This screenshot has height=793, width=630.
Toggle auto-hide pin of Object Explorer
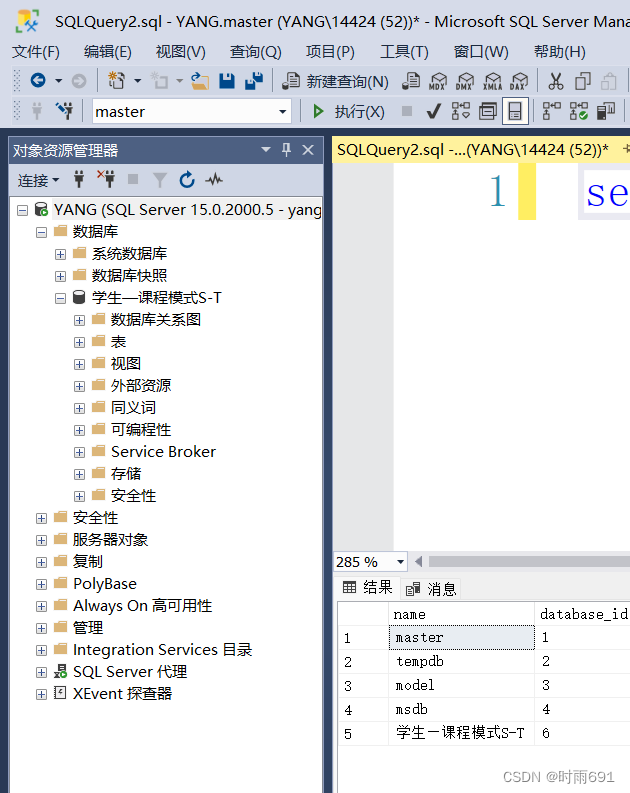click(x=287, y=150)
